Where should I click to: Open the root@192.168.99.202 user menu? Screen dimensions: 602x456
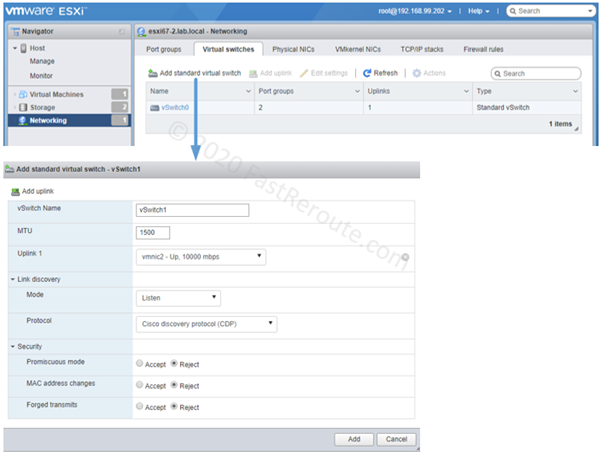[415, 11]
